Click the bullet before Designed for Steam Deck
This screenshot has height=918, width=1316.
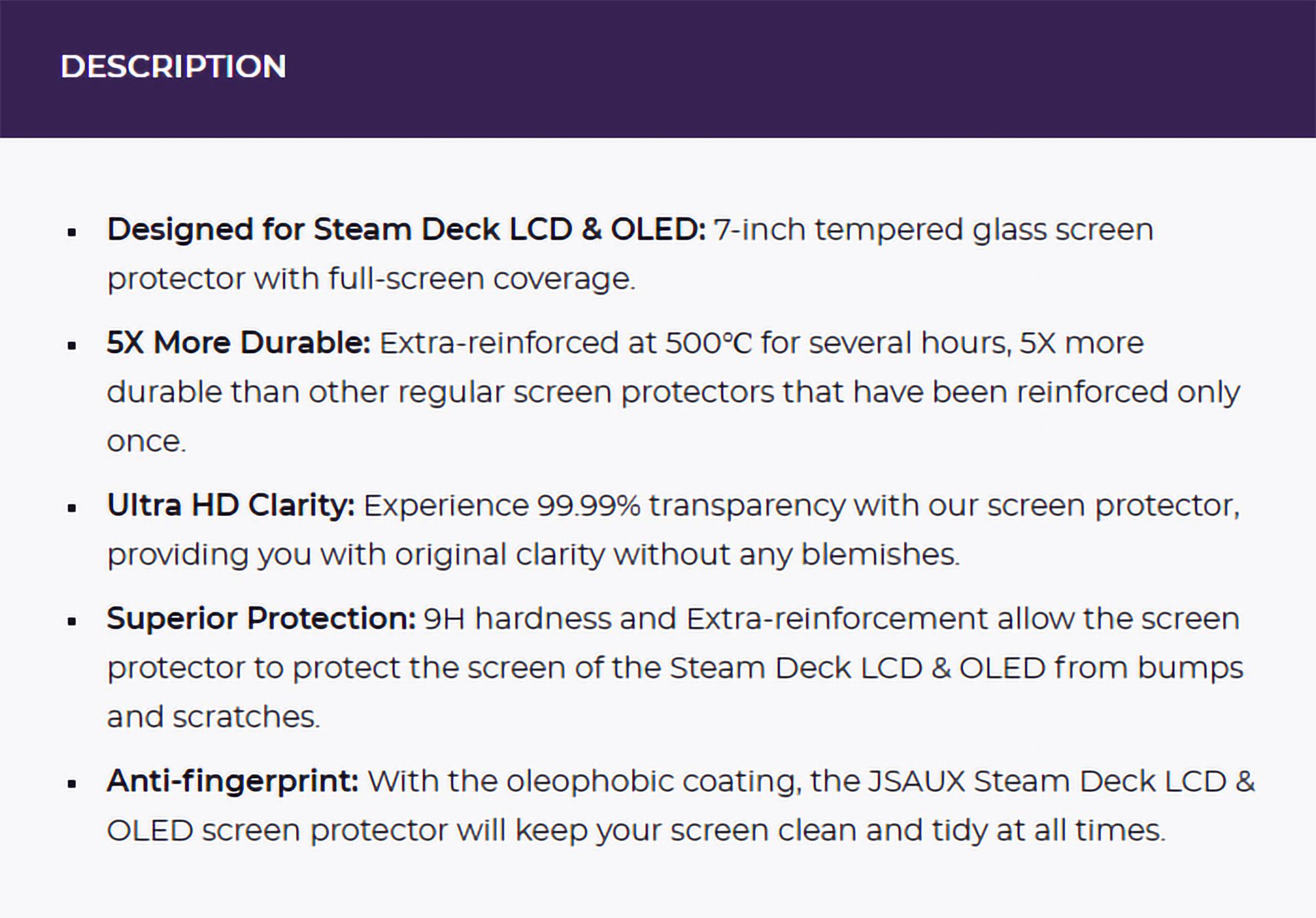[72, 233]
